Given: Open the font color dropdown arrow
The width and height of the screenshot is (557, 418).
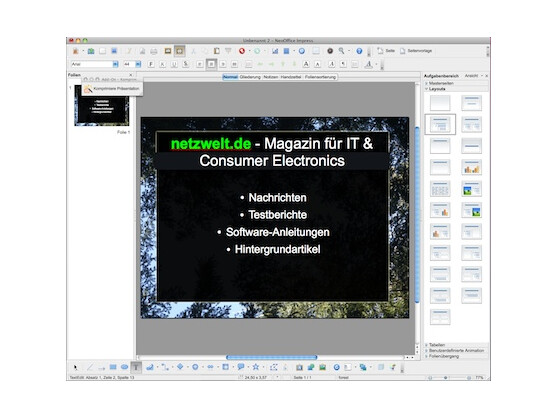Looking at the screenshot, I should click(x=376, y=64).
